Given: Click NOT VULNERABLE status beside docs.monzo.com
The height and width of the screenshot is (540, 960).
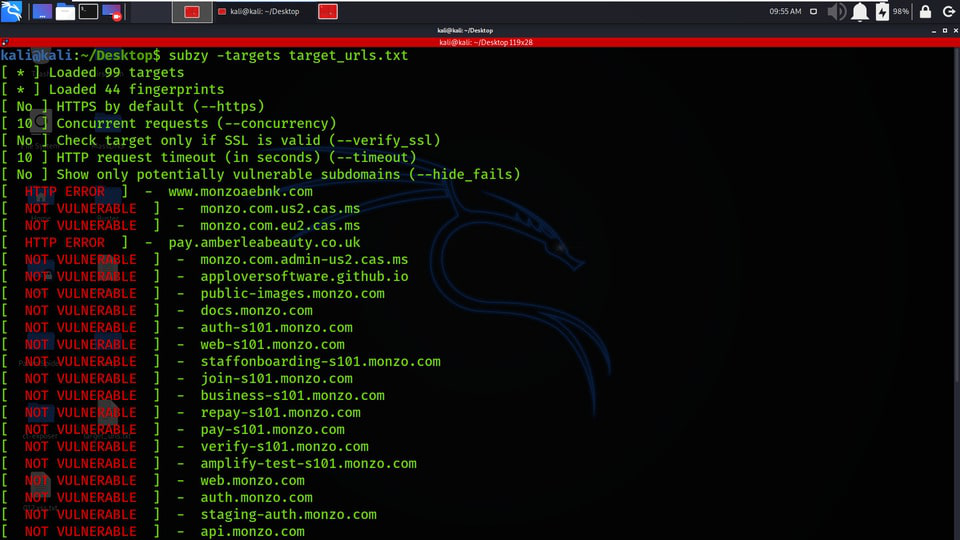Looking at the screenshot, I should 80,310.
